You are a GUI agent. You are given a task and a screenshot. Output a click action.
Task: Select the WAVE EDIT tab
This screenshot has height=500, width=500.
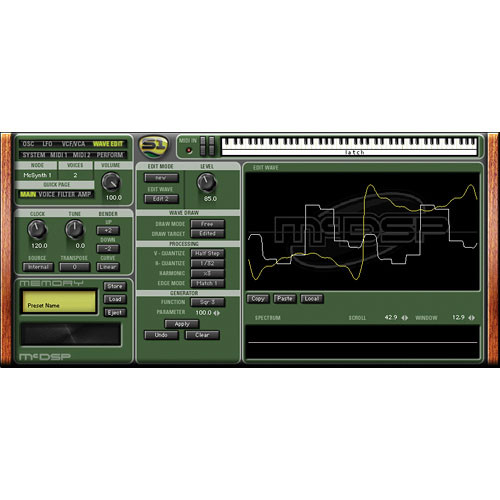click(x=108, y=144)
